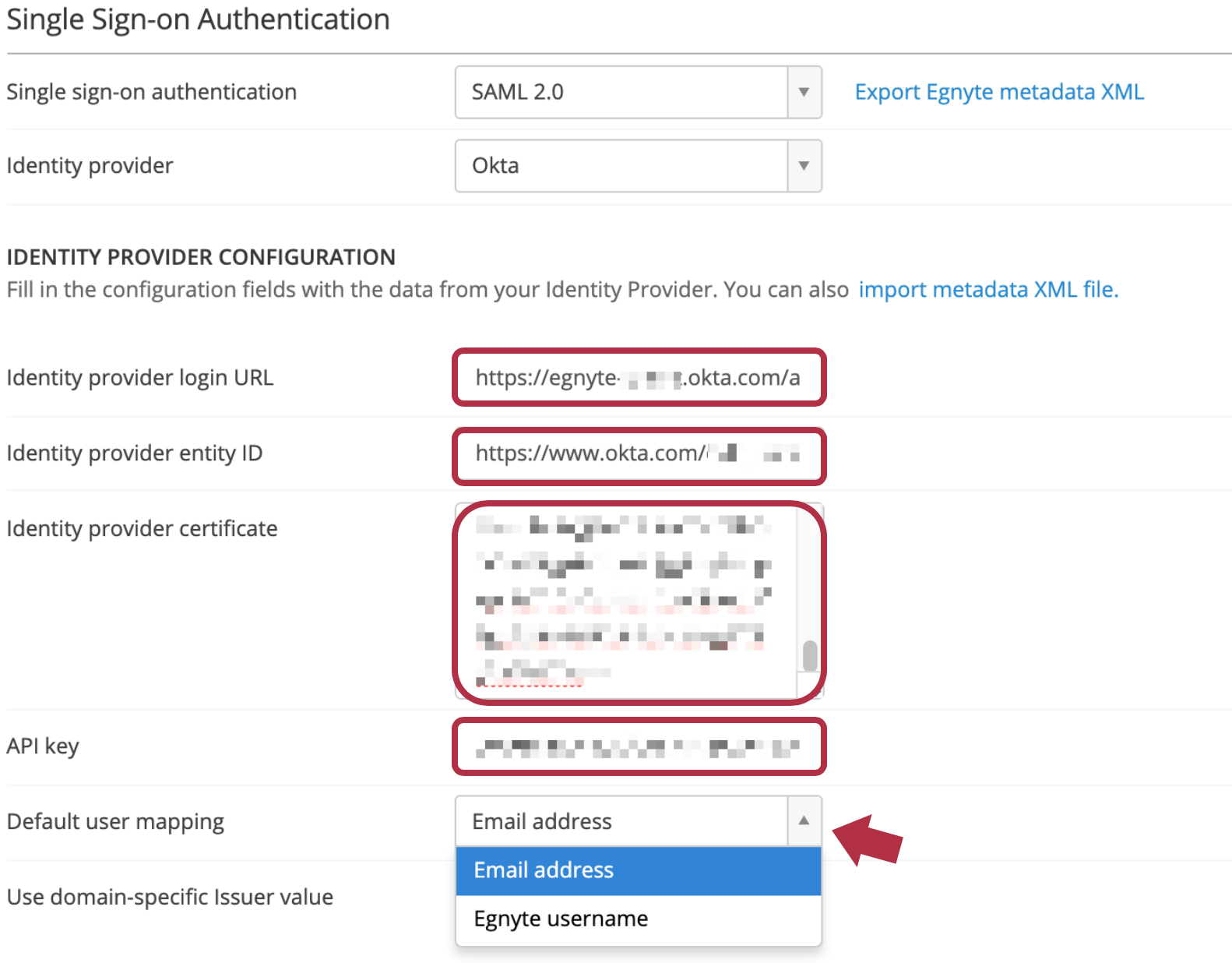1232x963 pixels.
Task: Open the Default user mapping dropdown
Action: [623, 821]
